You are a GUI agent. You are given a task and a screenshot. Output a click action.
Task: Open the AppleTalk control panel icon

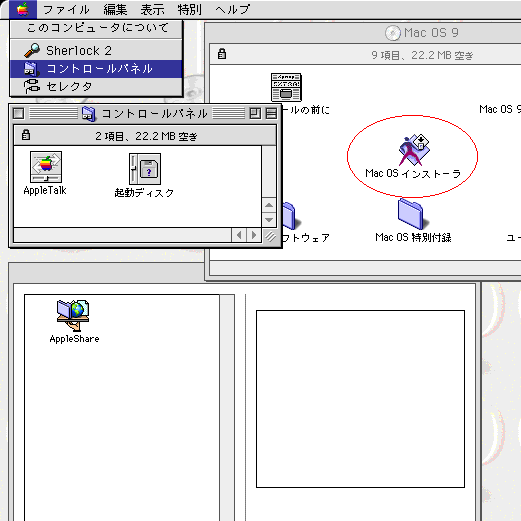46,167
